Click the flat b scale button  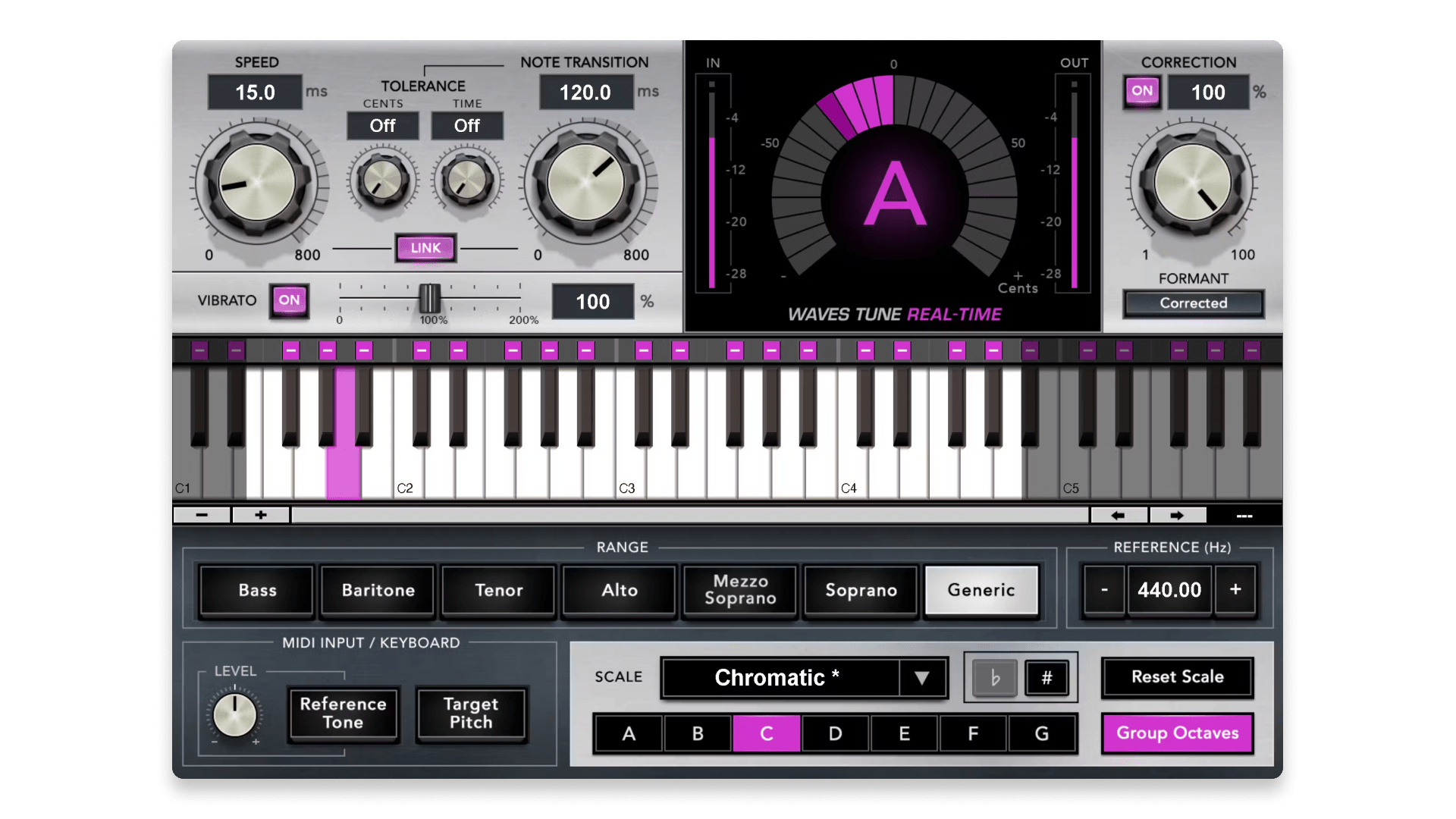pyautogui.click(x=993, y=678)
